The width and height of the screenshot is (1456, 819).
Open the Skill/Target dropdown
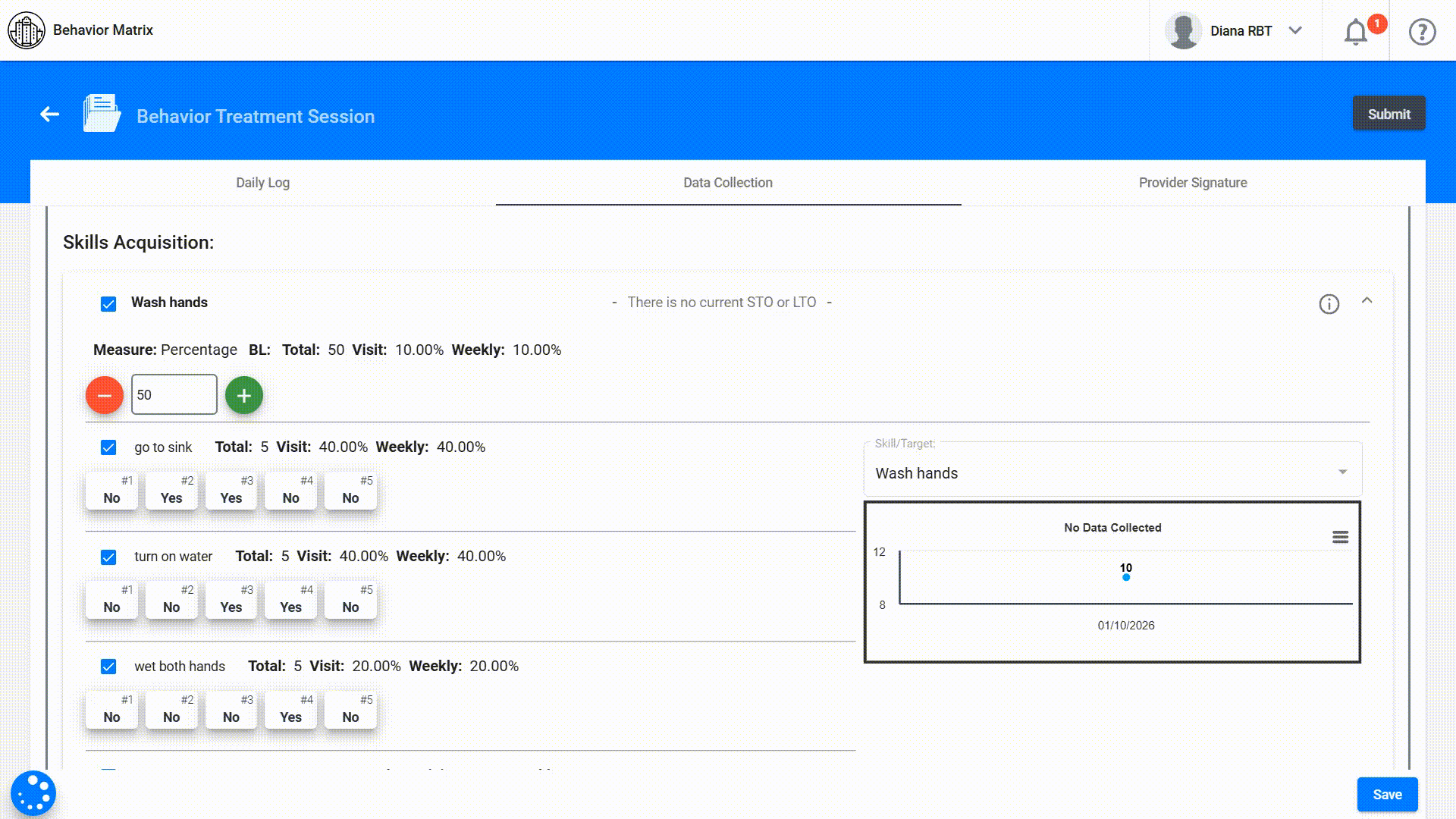pos(1112,473)
